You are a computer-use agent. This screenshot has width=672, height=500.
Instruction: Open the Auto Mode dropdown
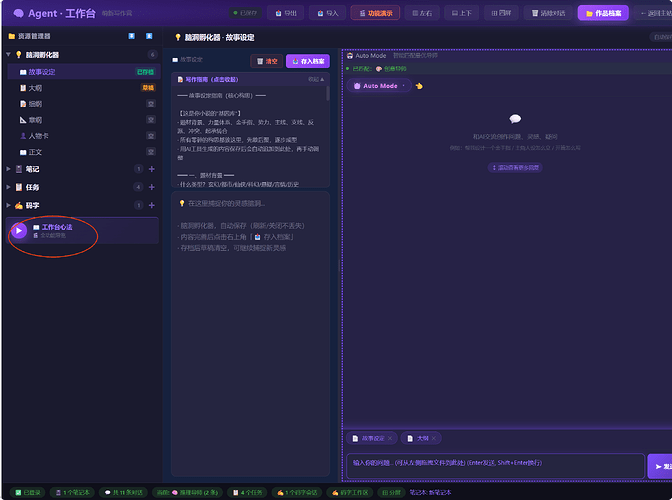pyautogui.click(x=379, y=86)
